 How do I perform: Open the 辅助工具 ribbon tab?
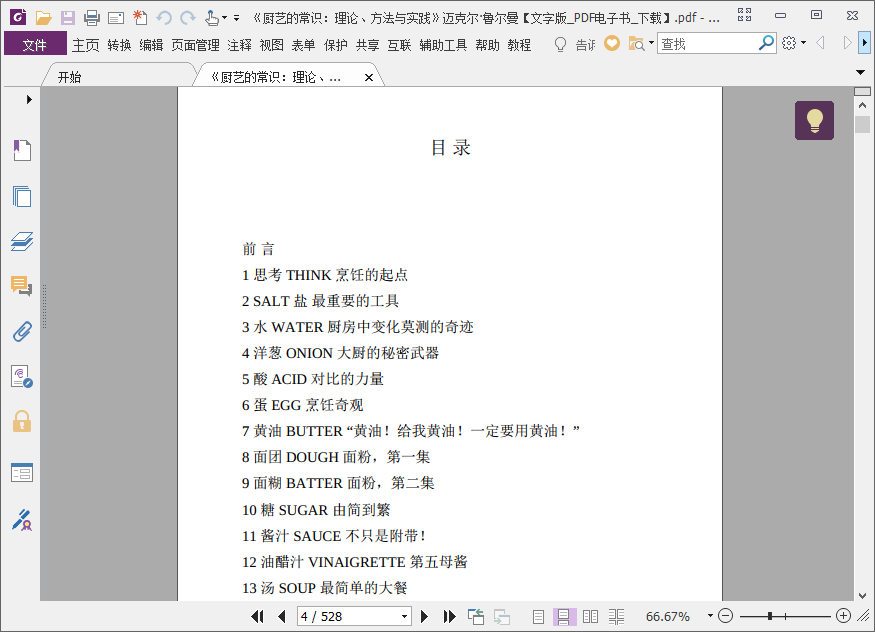tap(443, 45)
